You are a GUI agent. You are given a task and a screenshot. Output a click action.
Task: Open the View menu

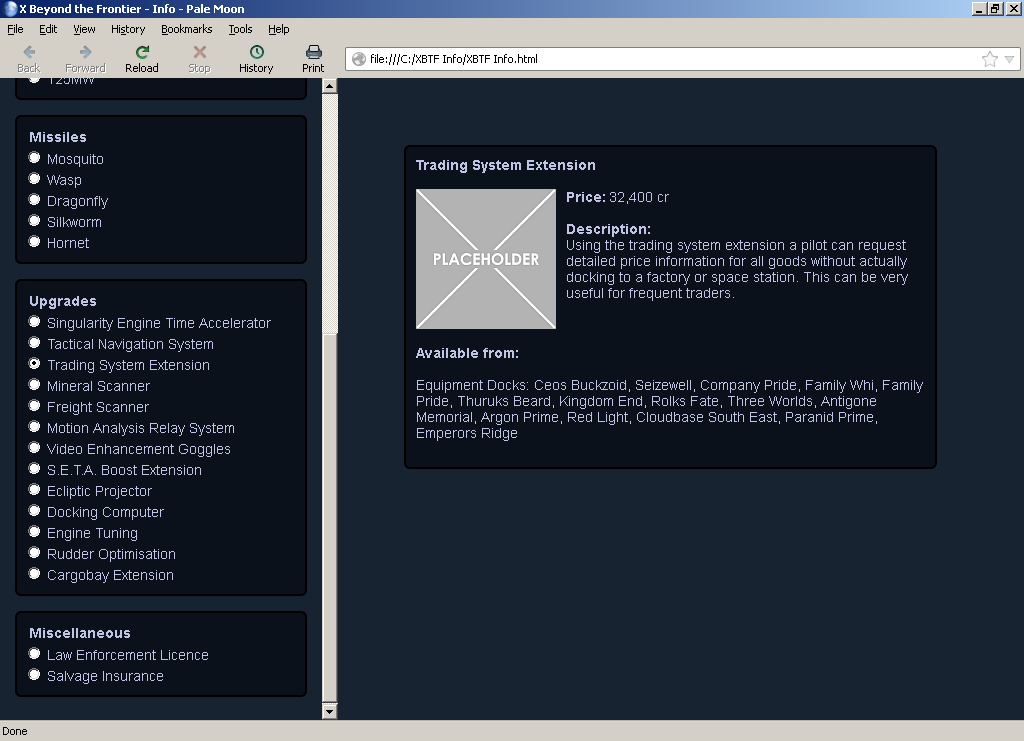pos(84,29)
